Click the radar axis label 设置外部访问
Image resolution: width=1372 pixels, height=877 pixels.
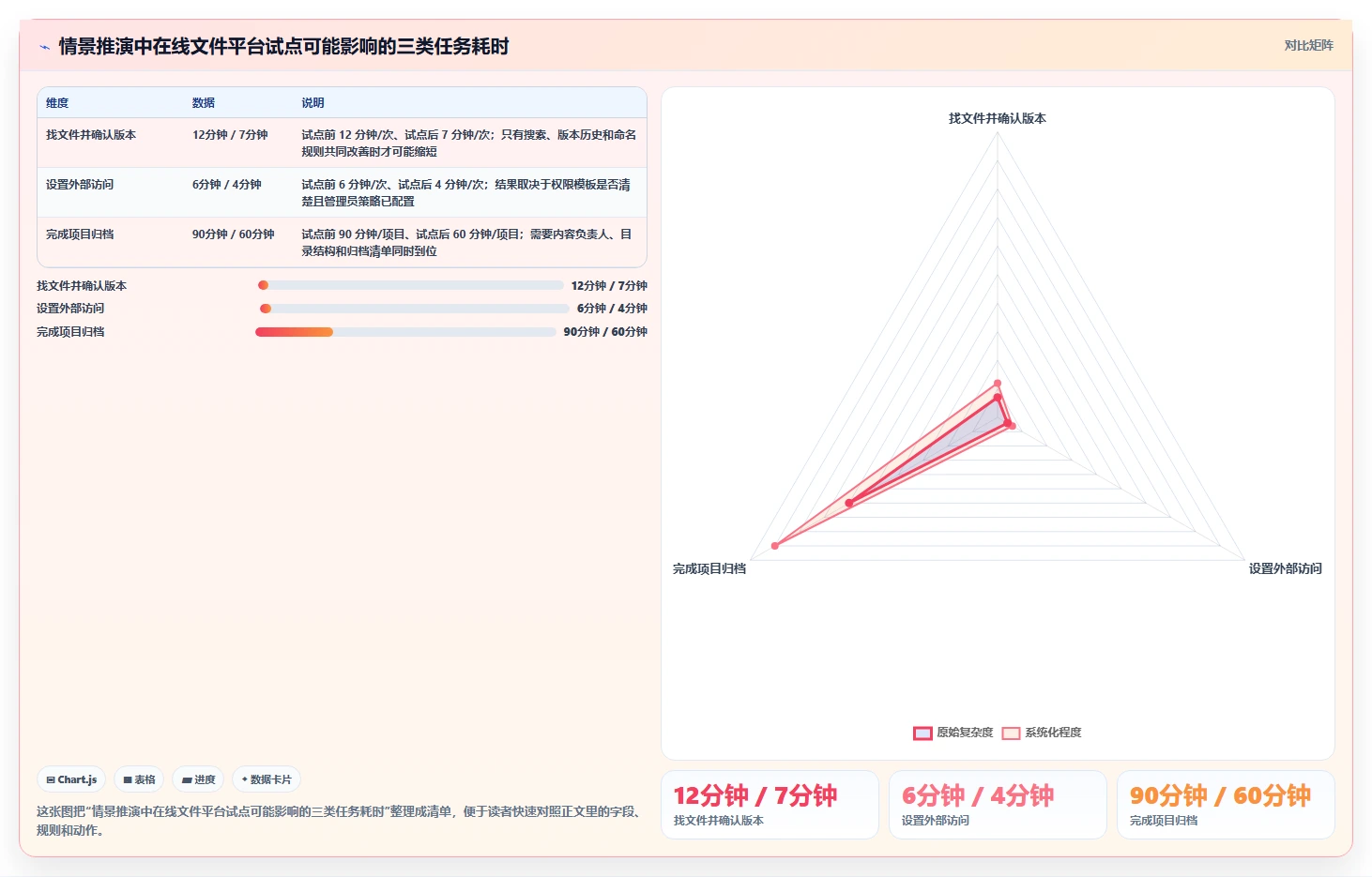(1285, 568)
